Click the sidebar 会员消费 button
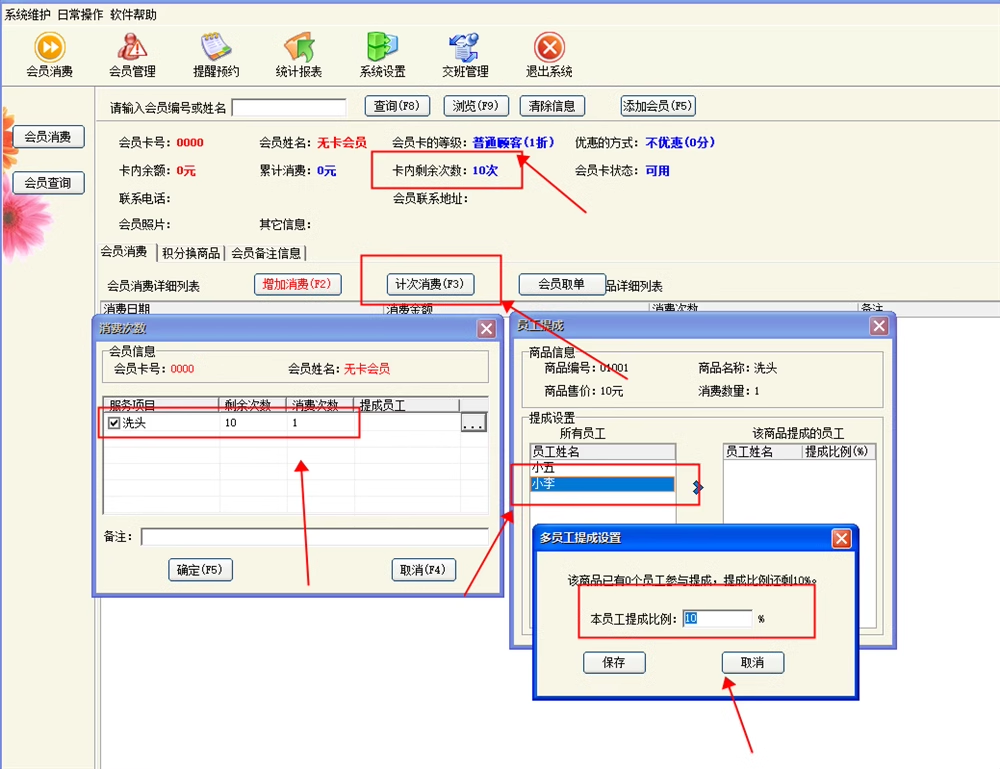This screenshot has height=769, width=1000. (x=48, y=137)
